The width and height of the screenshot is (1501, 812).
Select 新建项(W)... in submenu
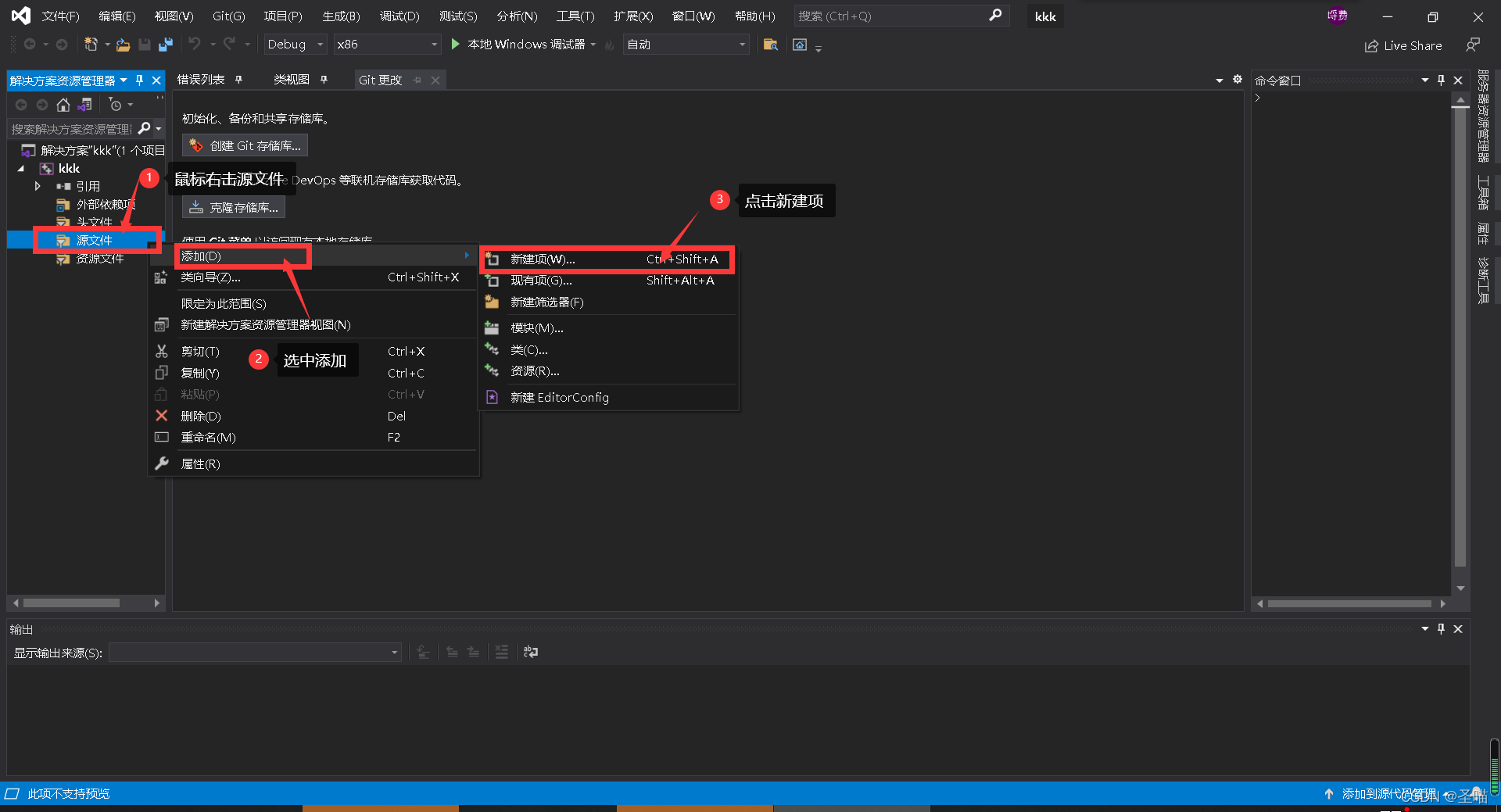[x=609, y=259]
